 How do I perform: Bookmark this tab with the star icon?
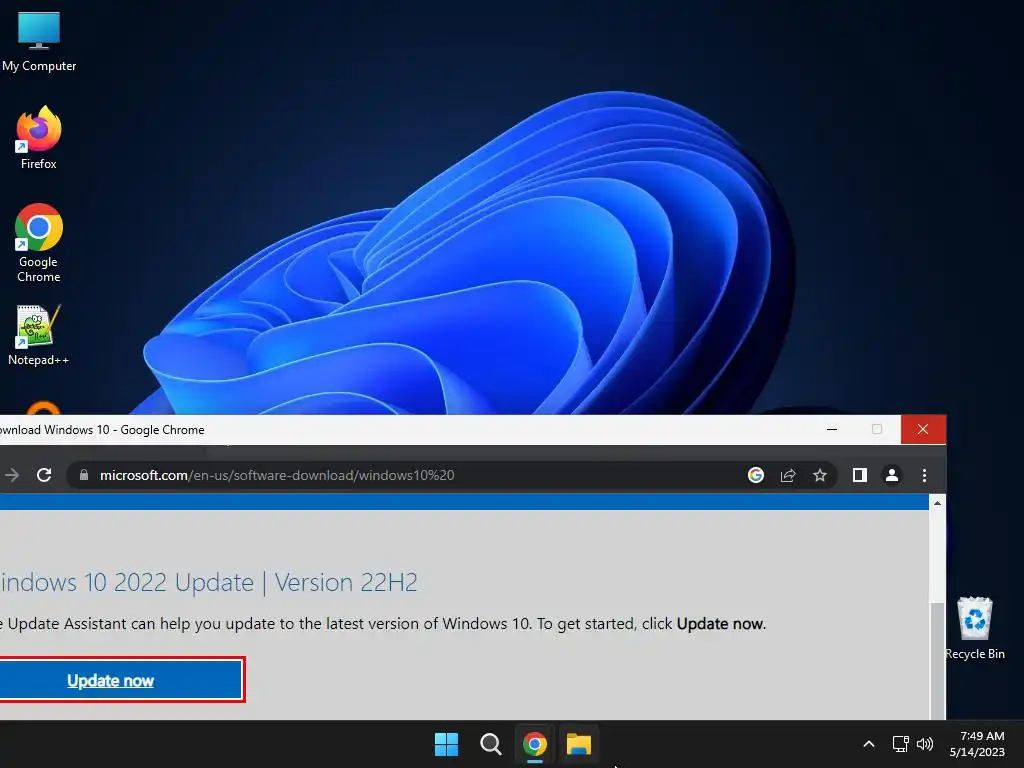pos(820,475)
